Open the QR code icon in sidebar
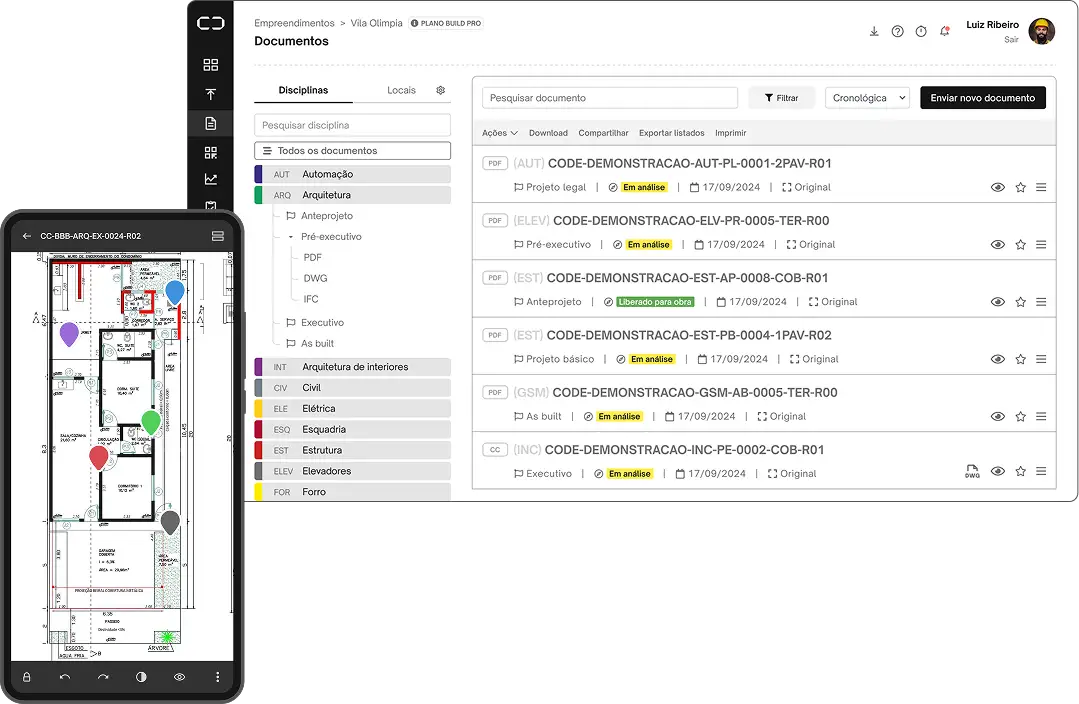1079x704 pixels. (x=210, y=152)
